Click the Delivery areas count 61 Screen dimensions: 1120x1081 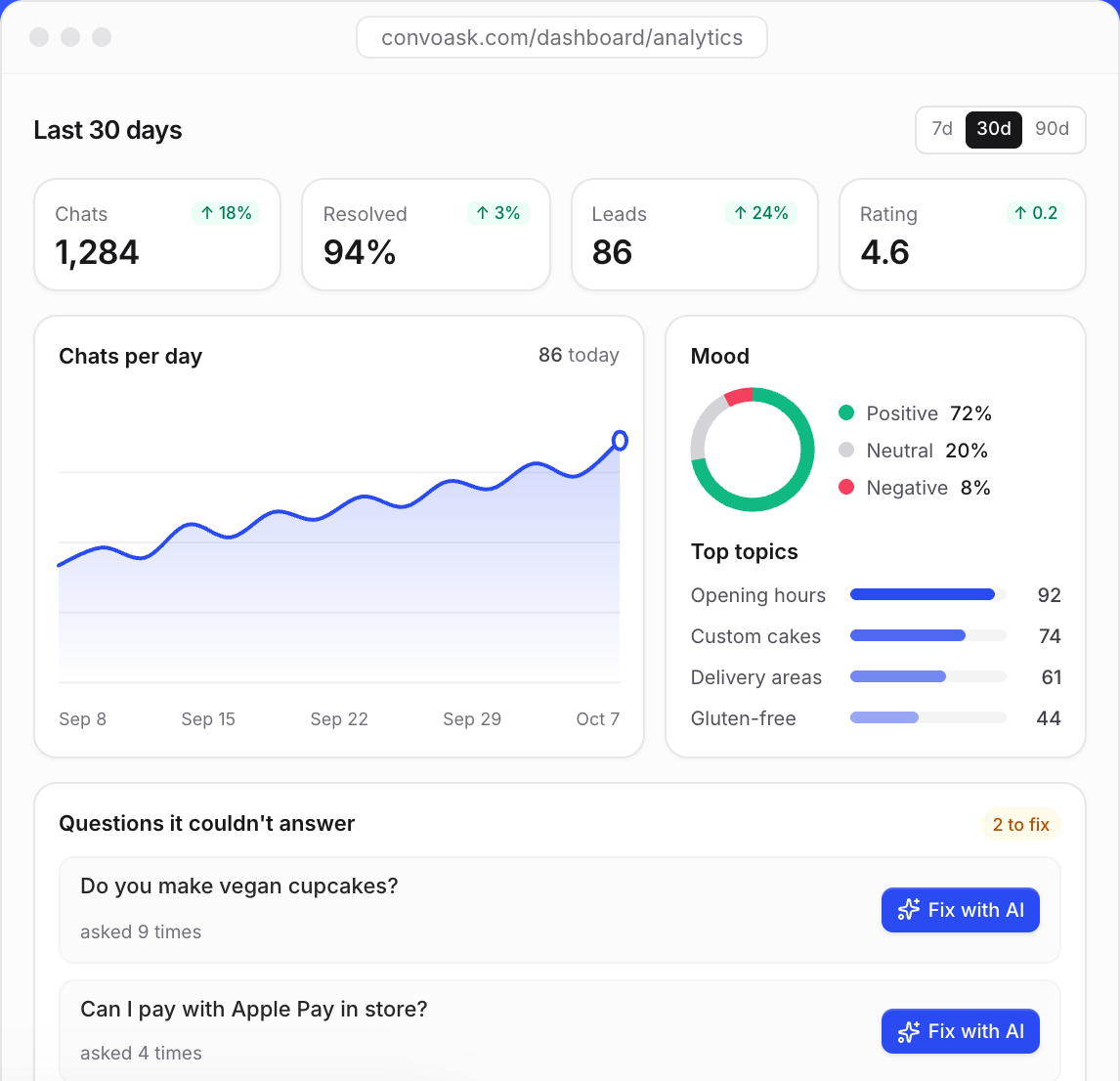(1051, 676)
